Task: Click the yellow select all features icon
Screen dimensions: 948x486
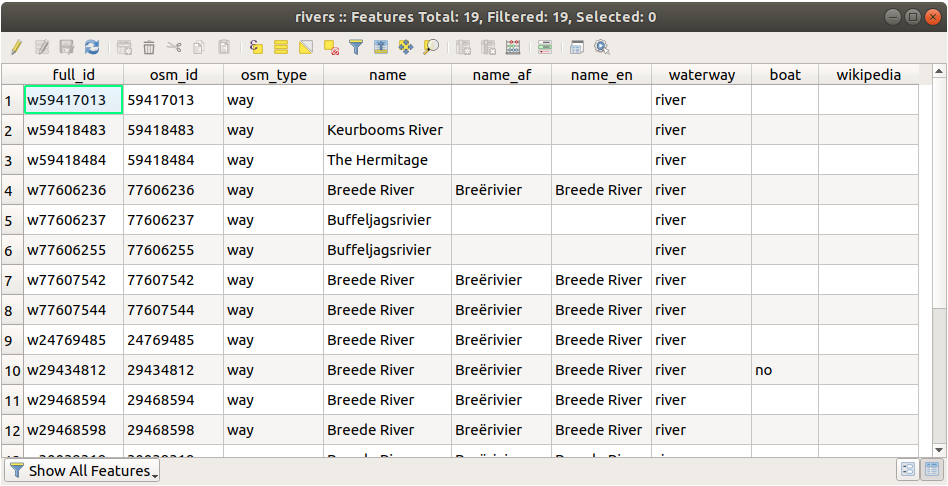Action: click(x=281, y=47)
